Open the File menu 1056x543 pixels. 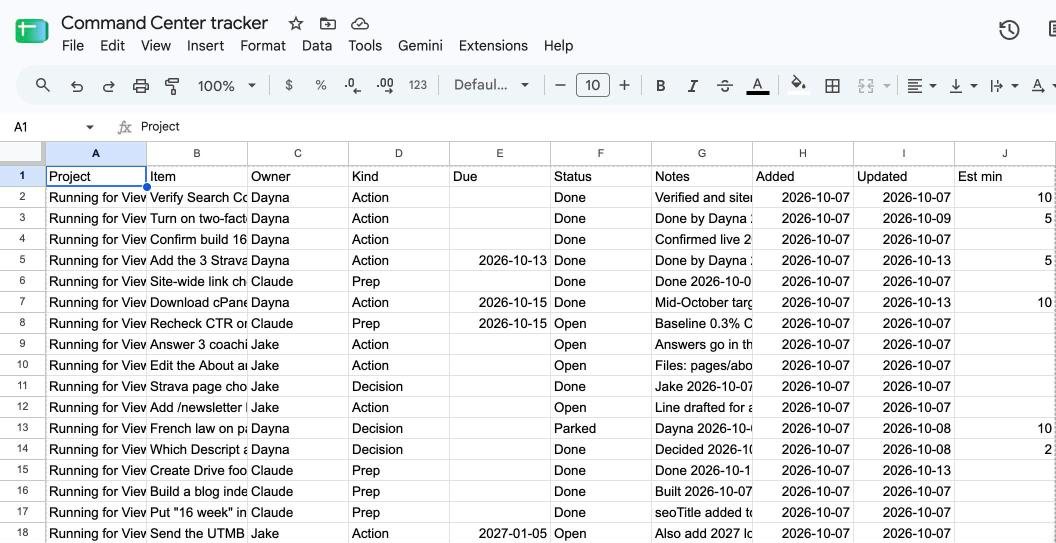(x=73, y=46)
